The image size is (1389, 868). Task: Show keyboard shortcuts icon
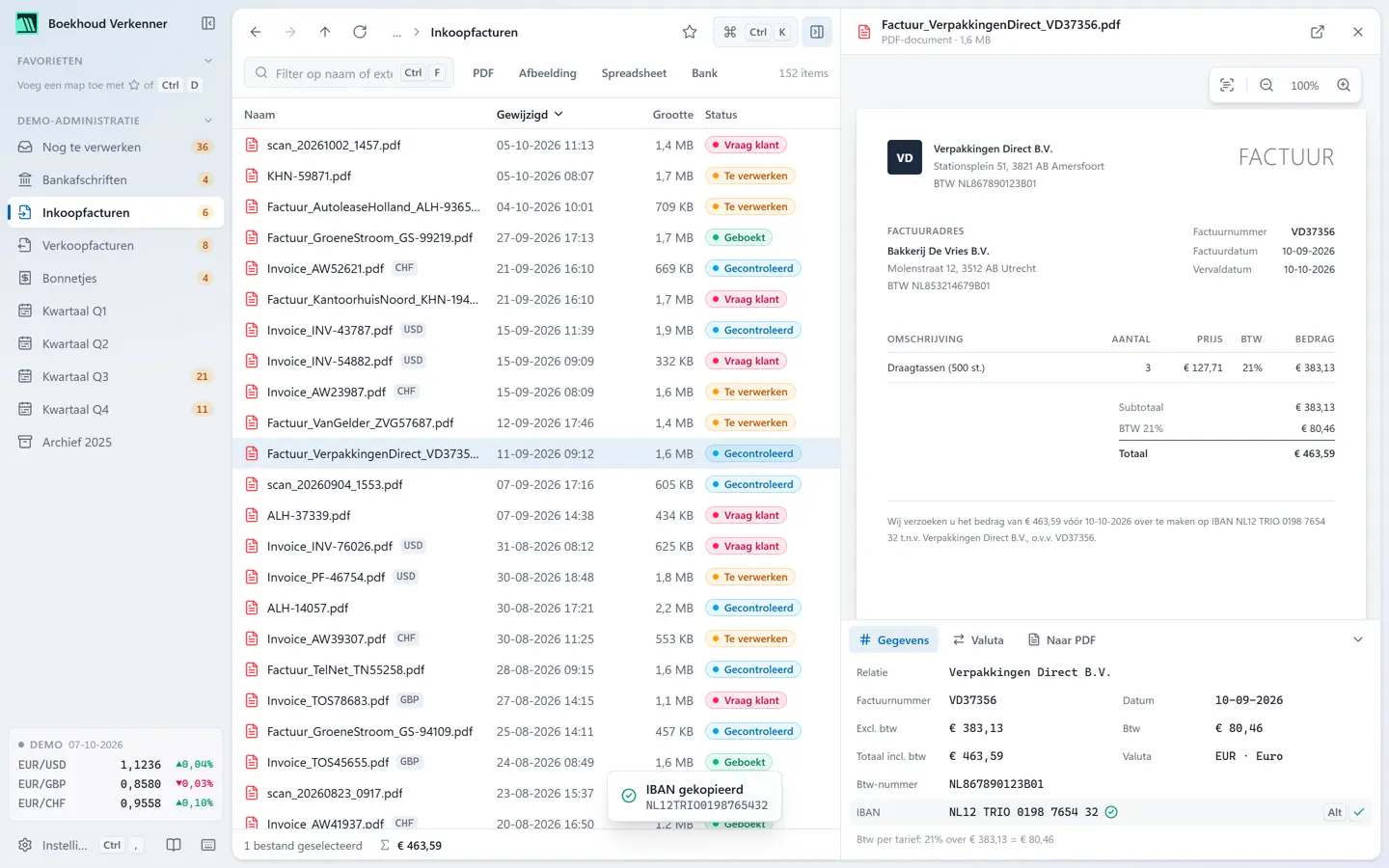pyautogui.click(x=208, y=845)
